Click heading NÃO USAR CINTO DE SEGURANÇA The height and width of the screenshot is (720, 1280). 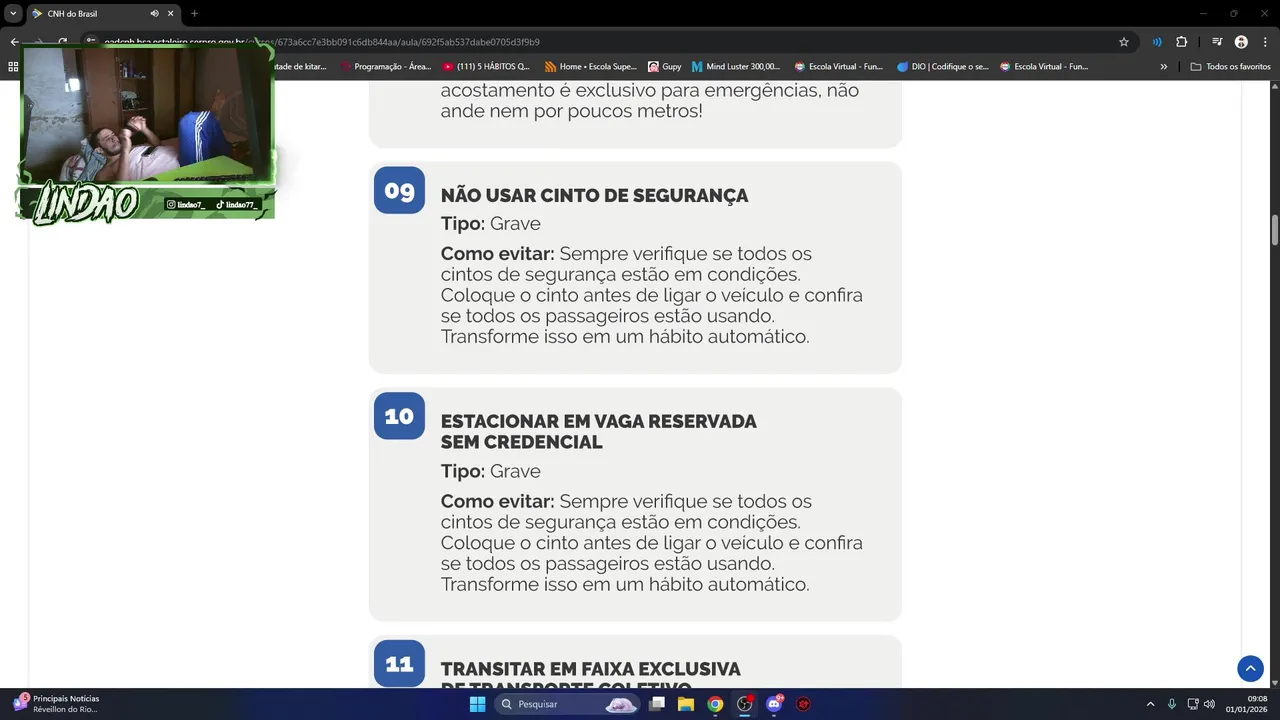click(594, 196)
